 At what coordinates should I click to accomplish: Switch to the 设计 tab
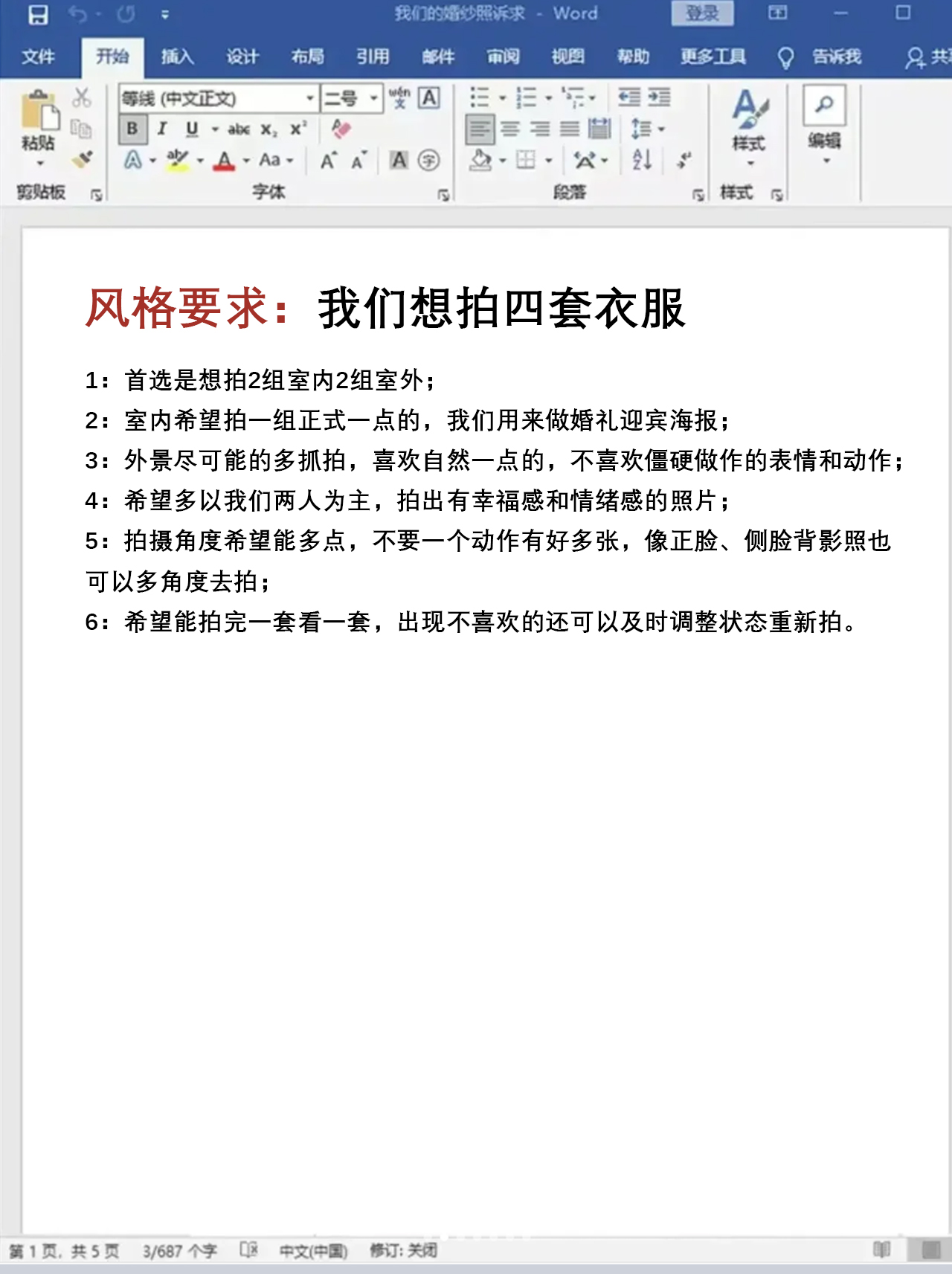242,57
